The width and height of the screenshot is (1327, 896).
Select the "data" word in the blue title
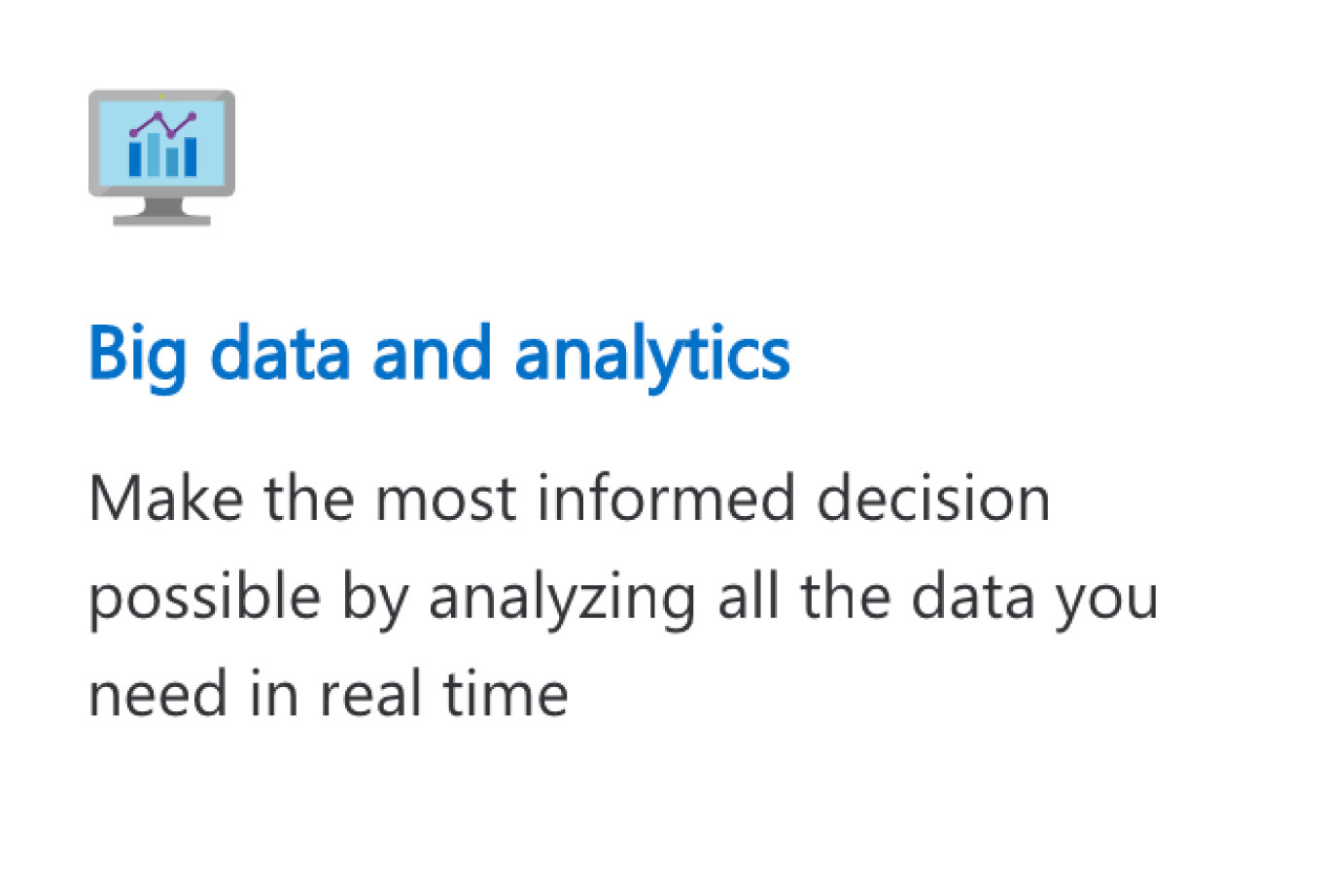tap(280, 352)
